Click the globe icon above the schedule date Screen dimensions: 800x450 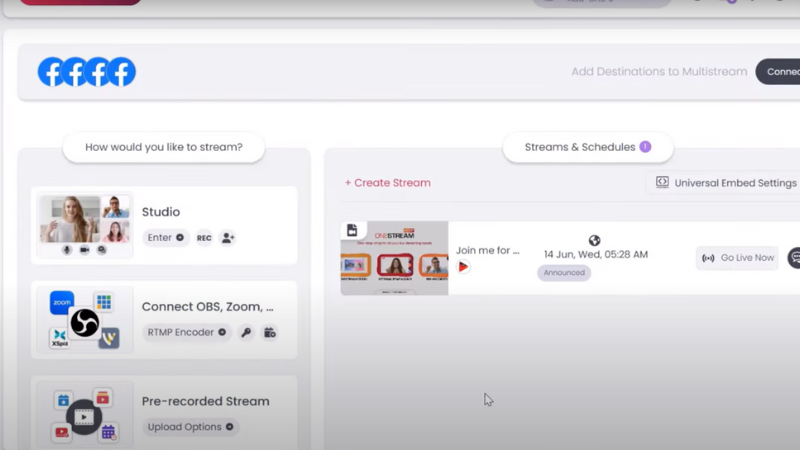click(594, 240)
